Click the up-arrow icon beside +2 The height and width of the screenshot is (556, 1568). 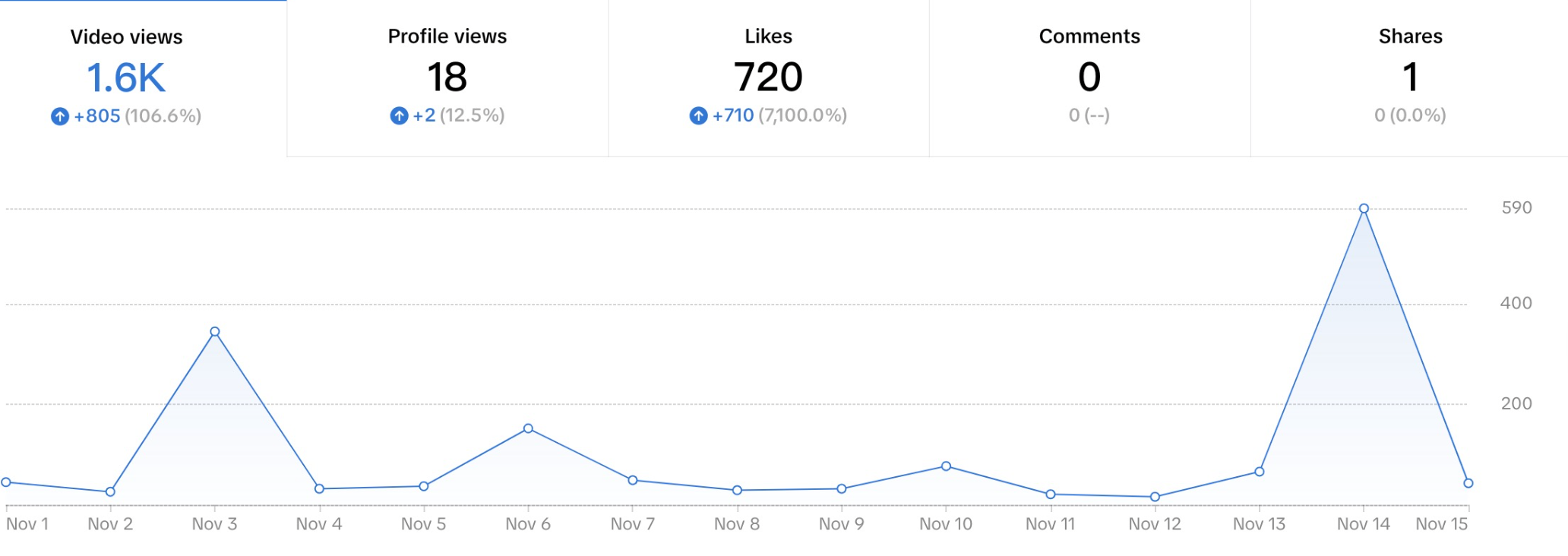pyautogui.click(x=399, y=115)
